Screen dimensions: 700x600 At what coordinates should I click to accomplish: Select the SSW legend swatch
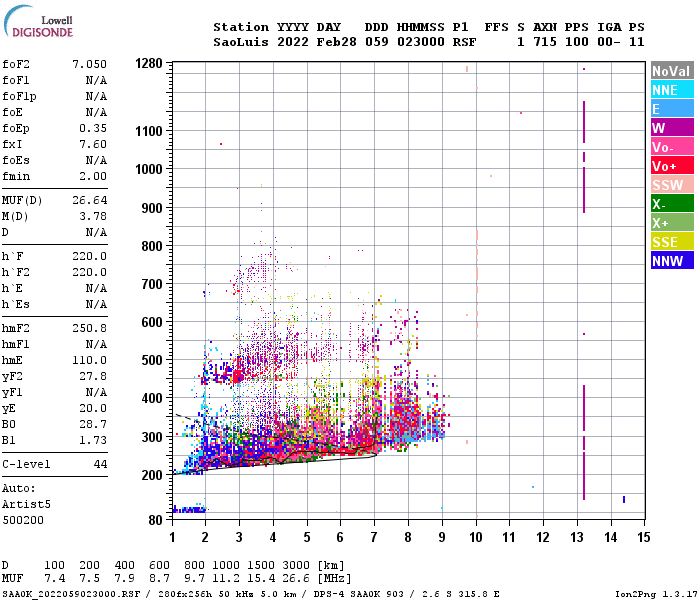672,185
